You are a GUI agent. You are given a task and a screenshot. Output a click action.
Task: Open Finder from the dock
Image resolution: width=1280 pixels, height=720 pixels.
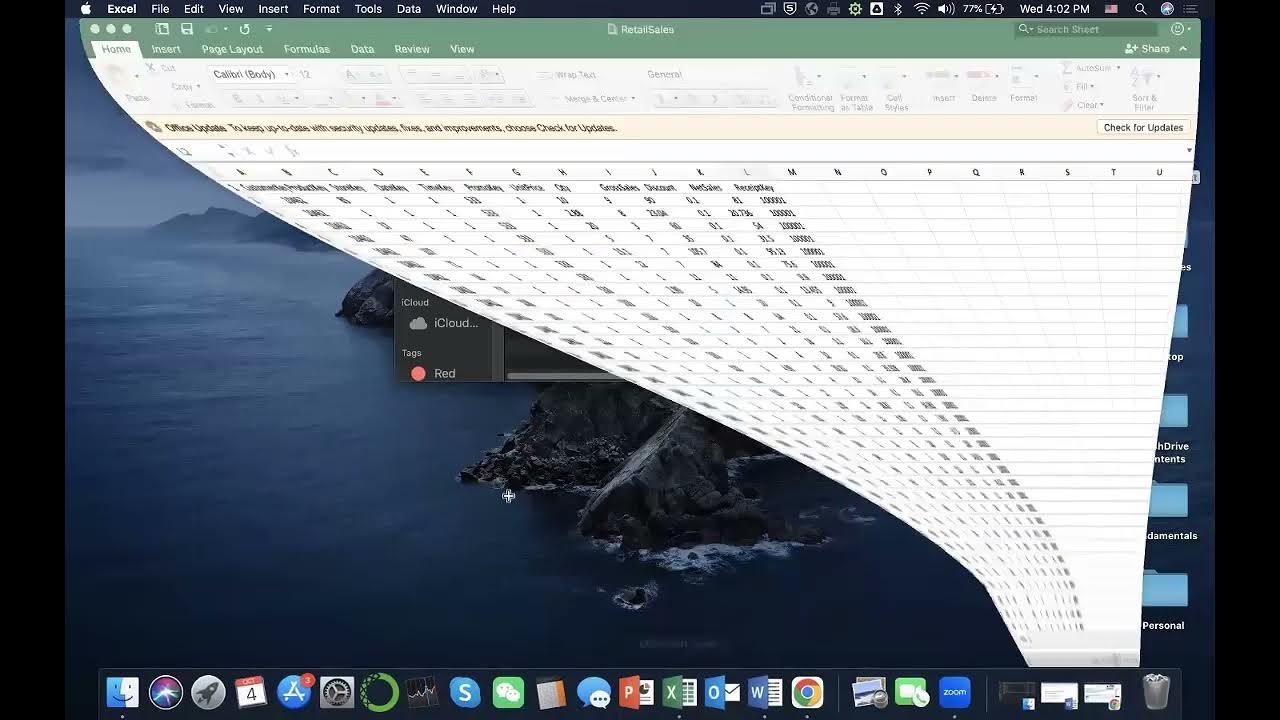[123, 692]
